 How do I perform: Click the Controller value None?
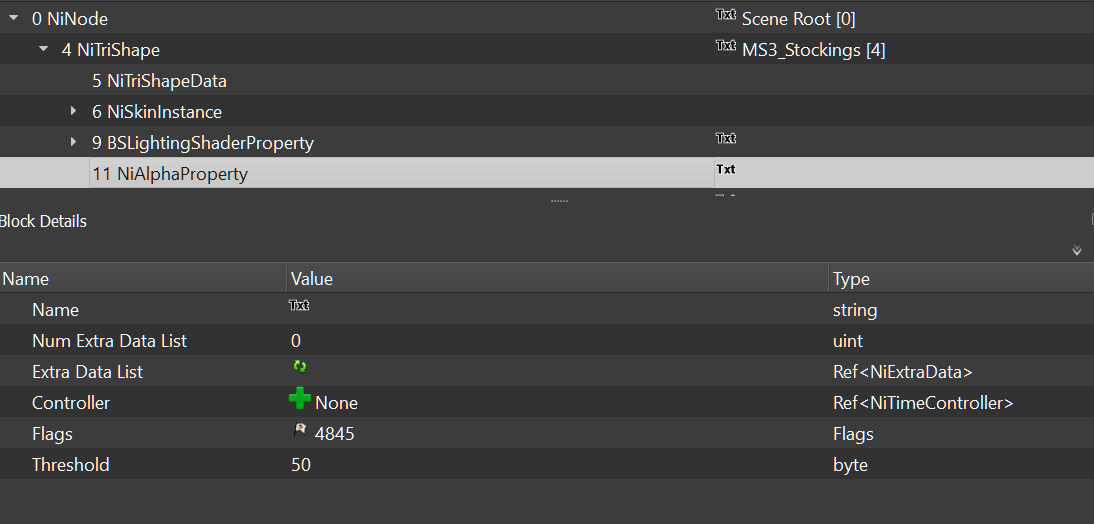click(336, 403)
